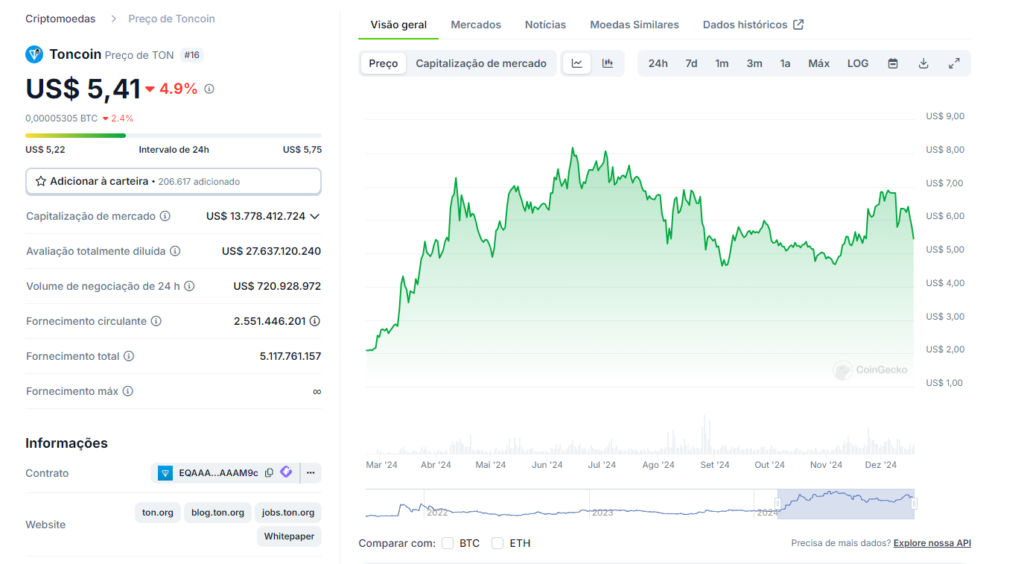Open price change info icon beside 4.9%
This screenshot has height=564, width=1024.
(209, 89)
